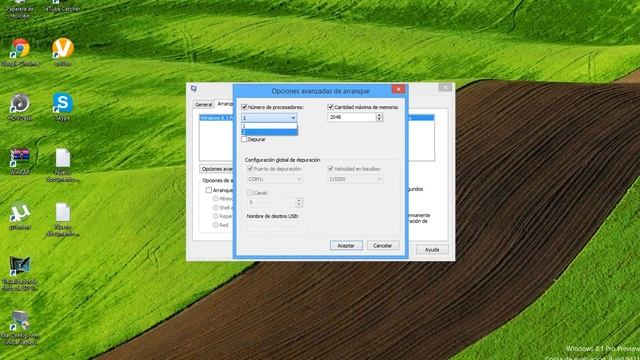Select the Red radio option
The width and height of the screenshot is (640, 360).
point(215,224)
